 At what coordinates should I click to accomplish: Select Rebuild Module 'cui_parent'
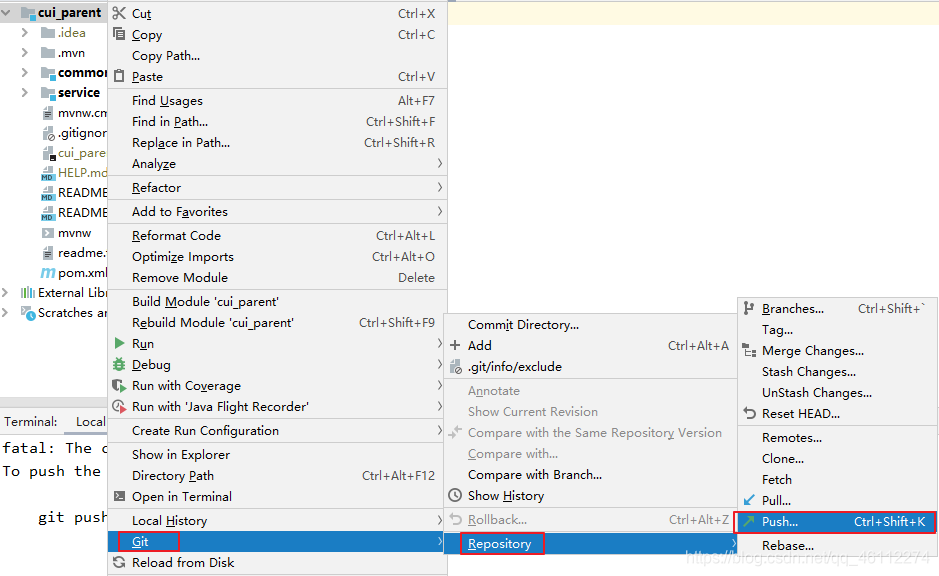coord(277,322)
